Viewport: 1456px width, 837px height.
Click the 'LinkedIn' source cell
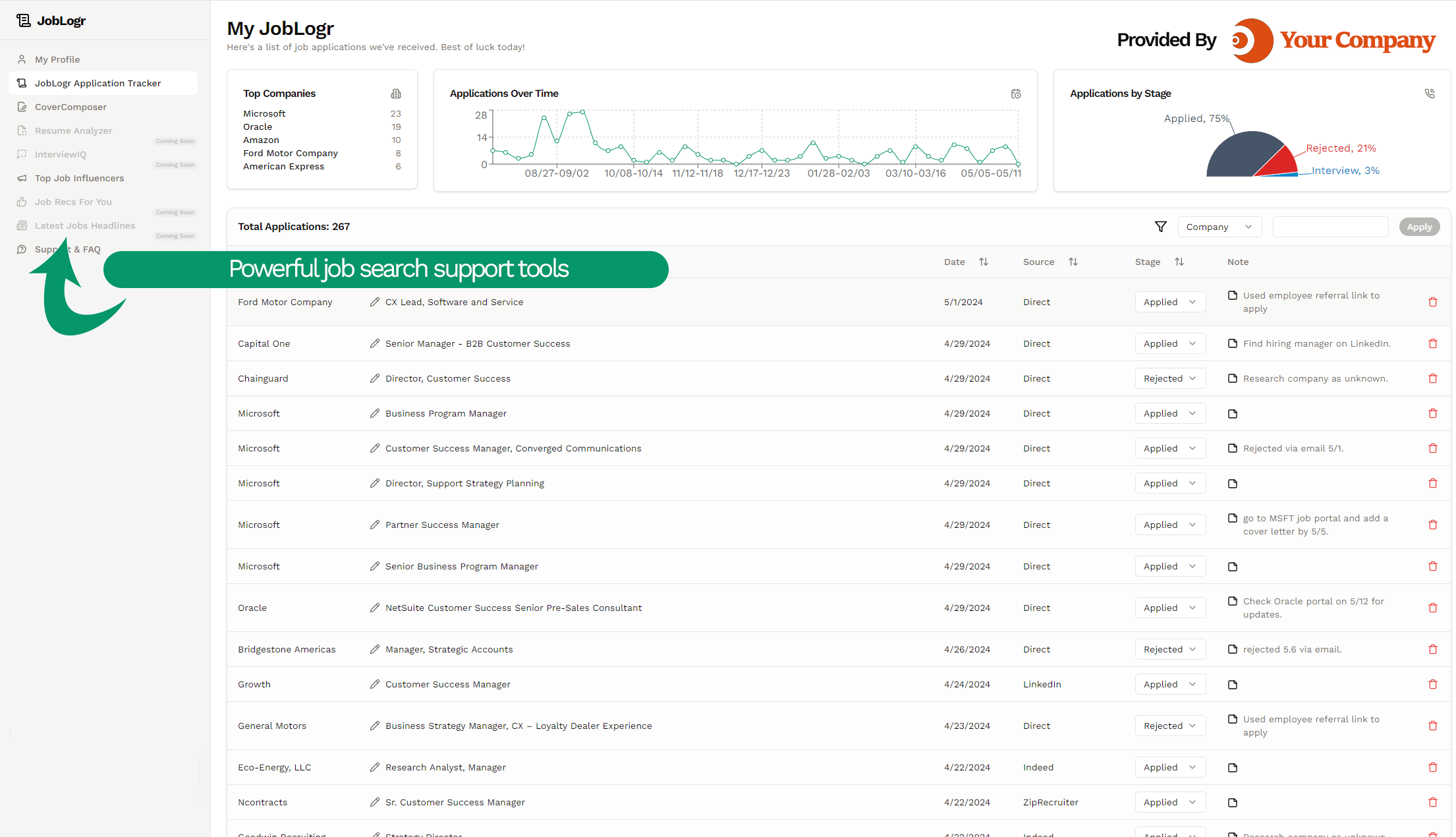[x=1042, y=684]
